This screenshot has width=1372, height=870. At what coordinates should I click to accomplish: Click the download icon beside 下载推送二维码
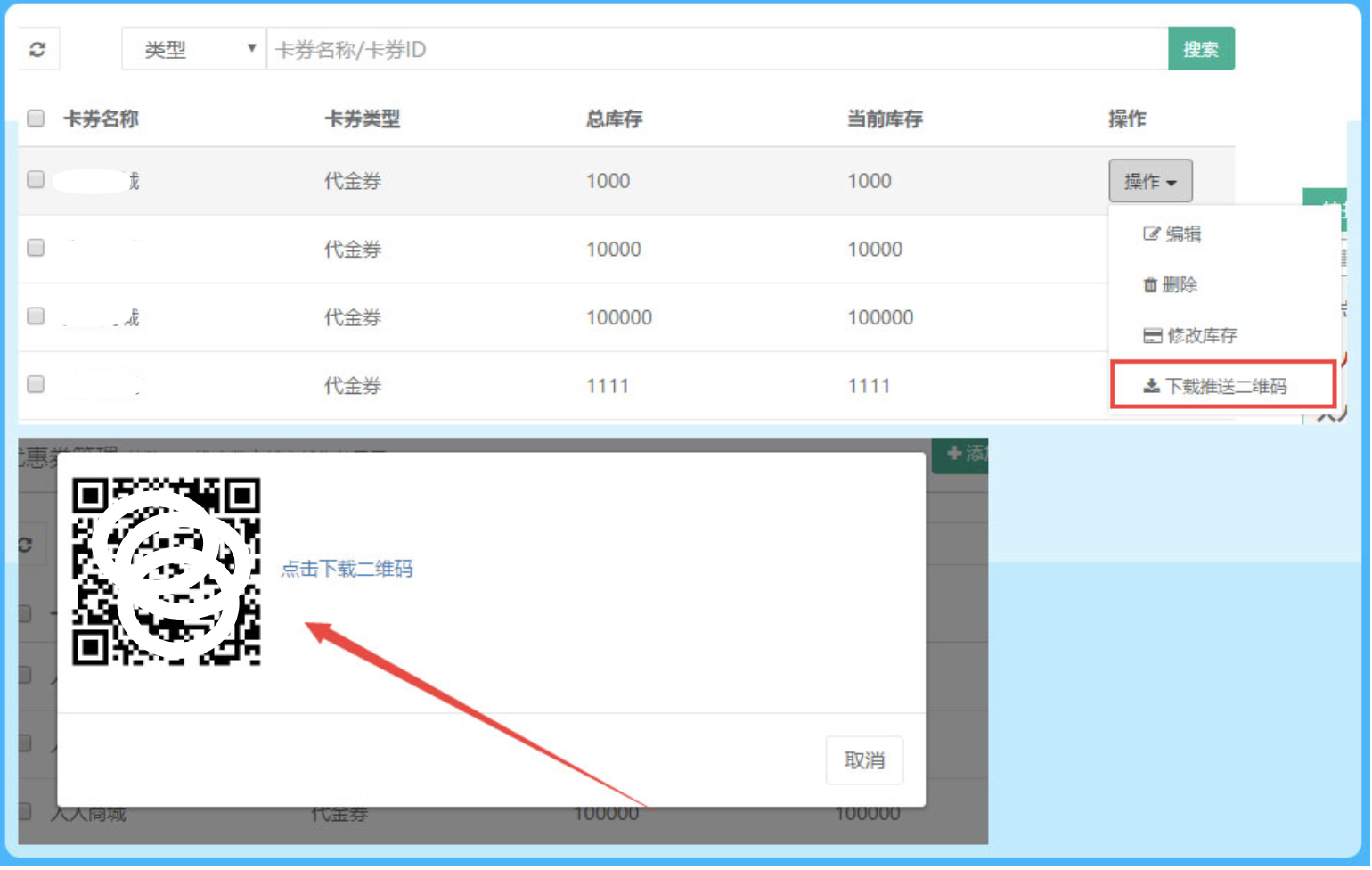click(1153, 387)
